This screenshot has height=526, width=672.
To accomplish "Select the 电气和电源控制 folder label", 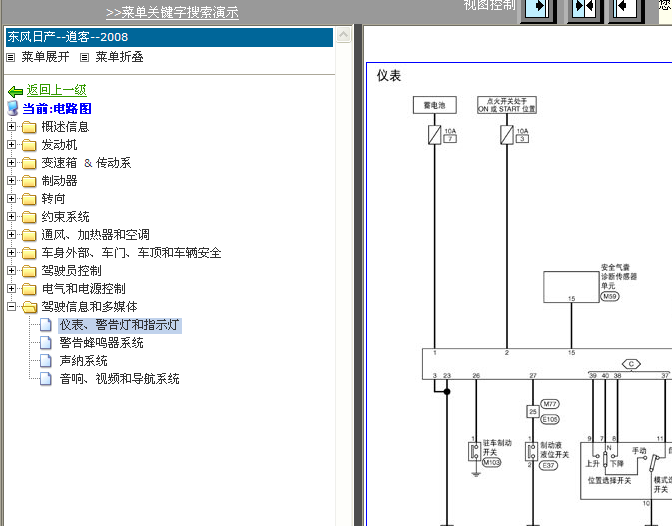I will click(x=84, y=289).
